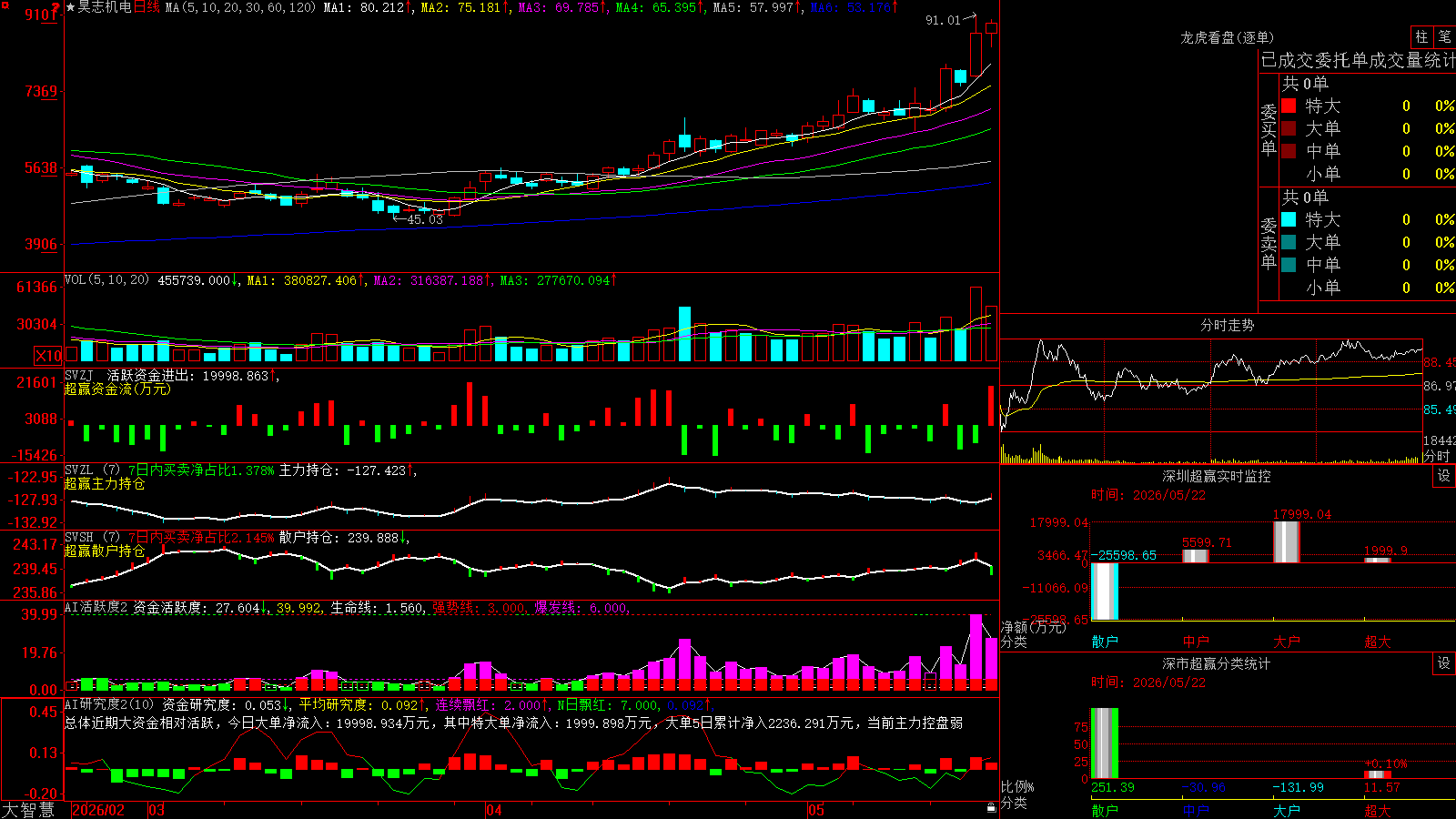Viewport: 1456px width, 819px height.
Task: Click the 昊志机电 stock name
Action: (x=105, y=7)
